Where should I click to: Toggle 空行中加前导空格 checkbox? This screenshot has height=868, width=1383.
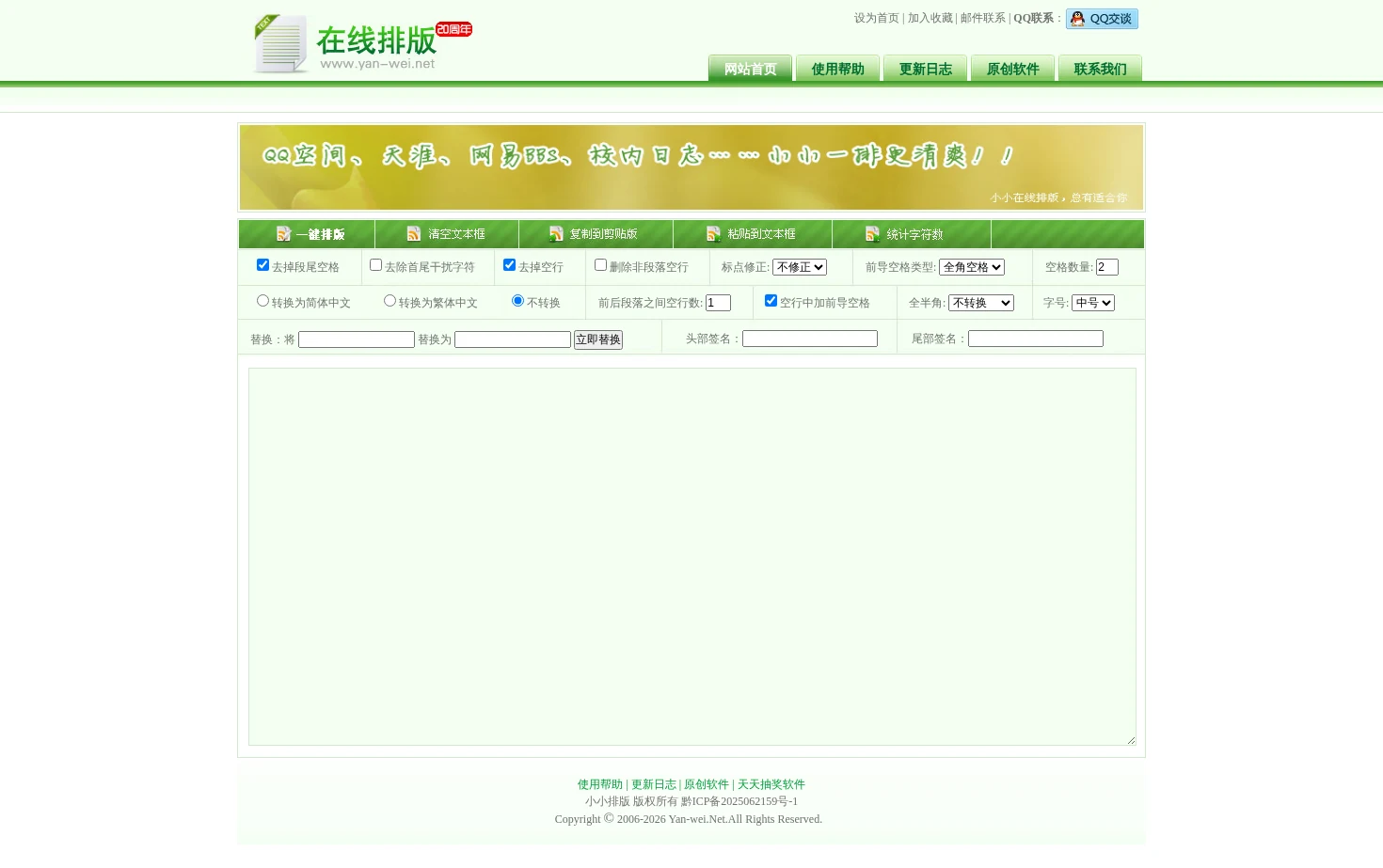(771, 301)
